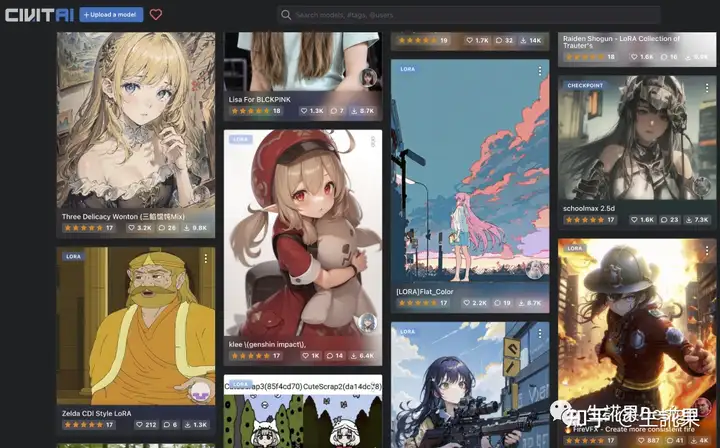Screen dimensions: 720x448
Task: Click 41 comments icon on FireVFX card
Action: (x=674, y=441)
